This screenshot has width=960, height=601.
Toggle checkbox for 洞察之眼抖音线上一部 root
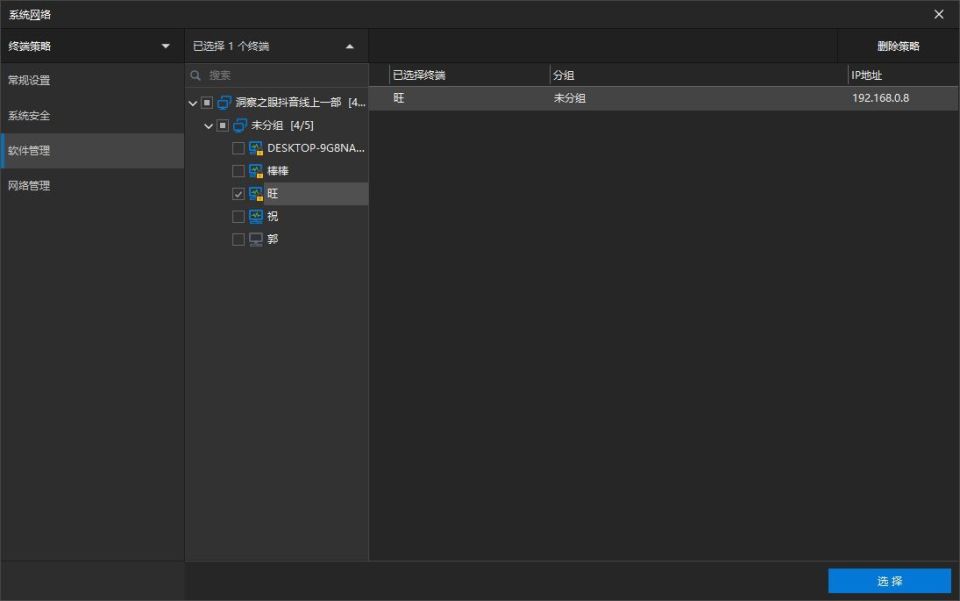(207, 102)
